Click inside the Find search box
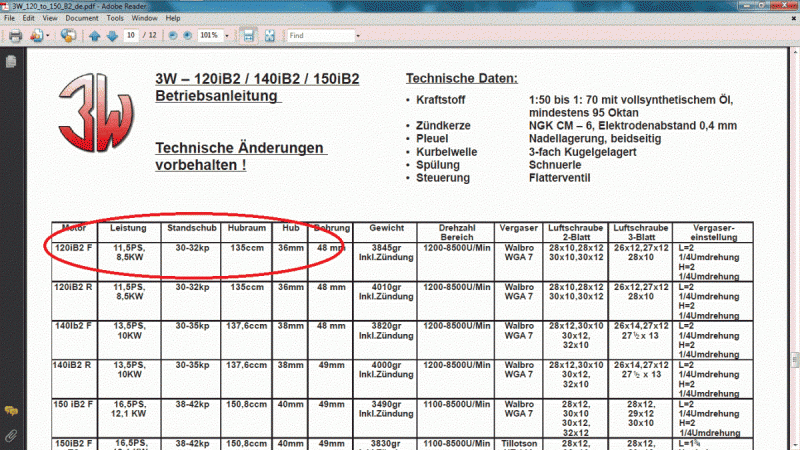Viewport: 800px width, 450px height. [x=320, y=35]
